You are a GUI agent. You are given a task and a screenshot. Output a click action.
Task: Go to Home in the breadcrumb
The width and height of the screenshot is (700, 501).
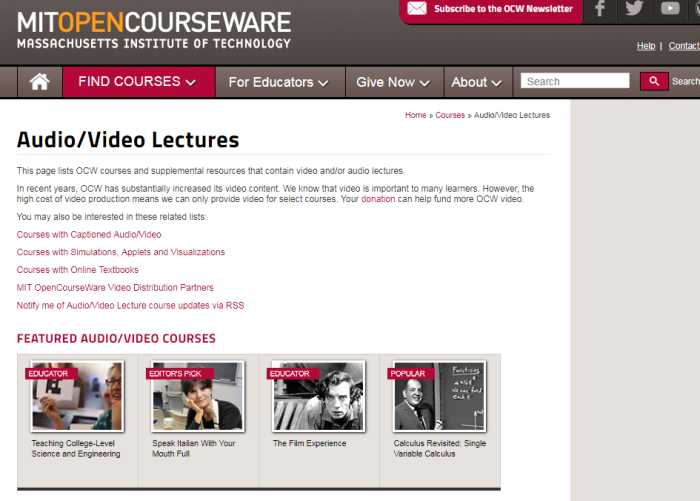point(416,115)
